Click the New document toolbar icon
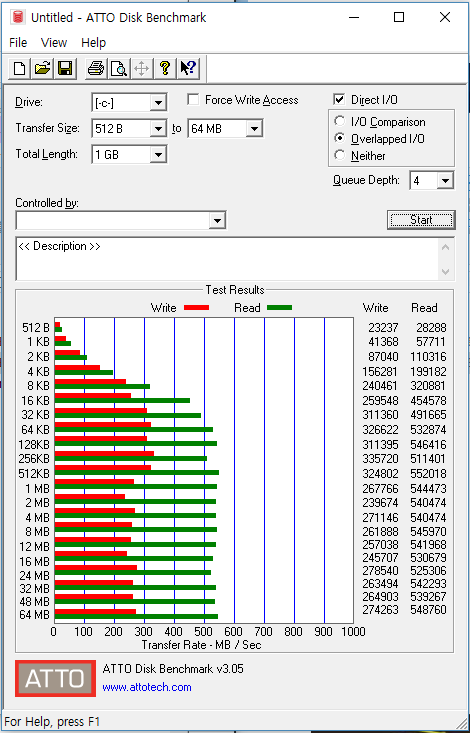The height and width of the screenshot is (733, 470). tap(19, 69)
